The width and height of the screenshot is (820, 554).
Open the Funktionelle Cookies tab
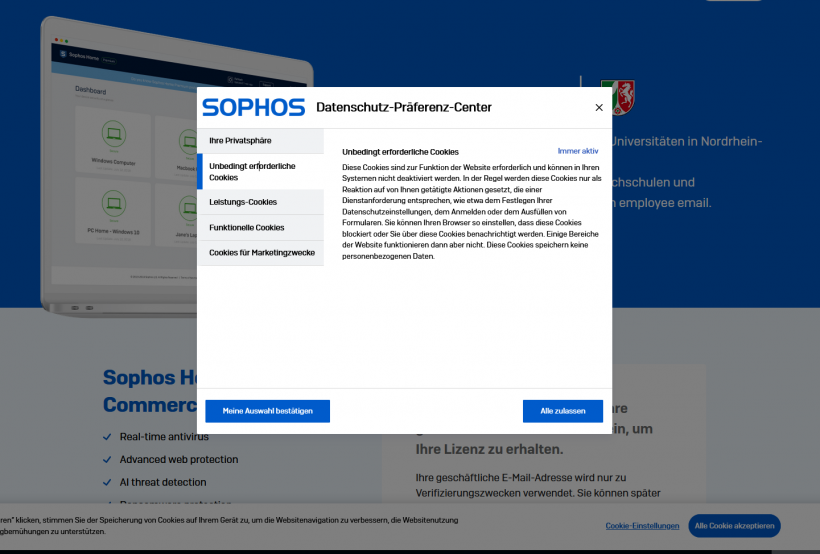pyautogui.click(x=261, y=228)
